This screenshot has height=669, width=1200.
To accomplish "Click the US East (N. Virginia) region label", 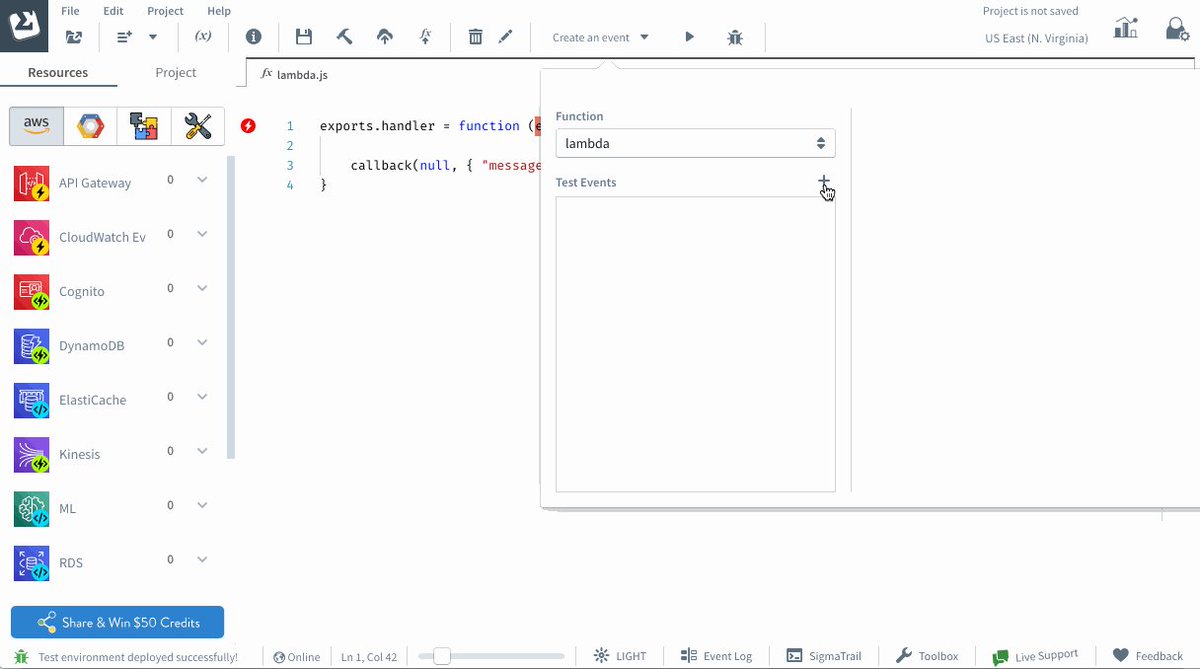I will coord(1036,38).
